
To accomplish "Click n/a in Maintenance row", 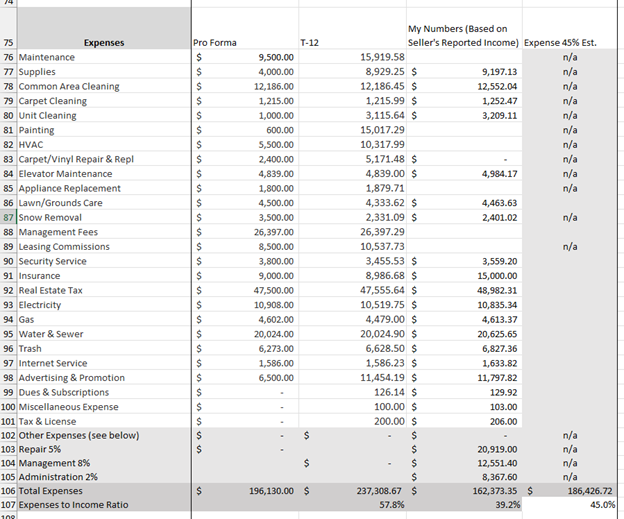I will (570, 57).
